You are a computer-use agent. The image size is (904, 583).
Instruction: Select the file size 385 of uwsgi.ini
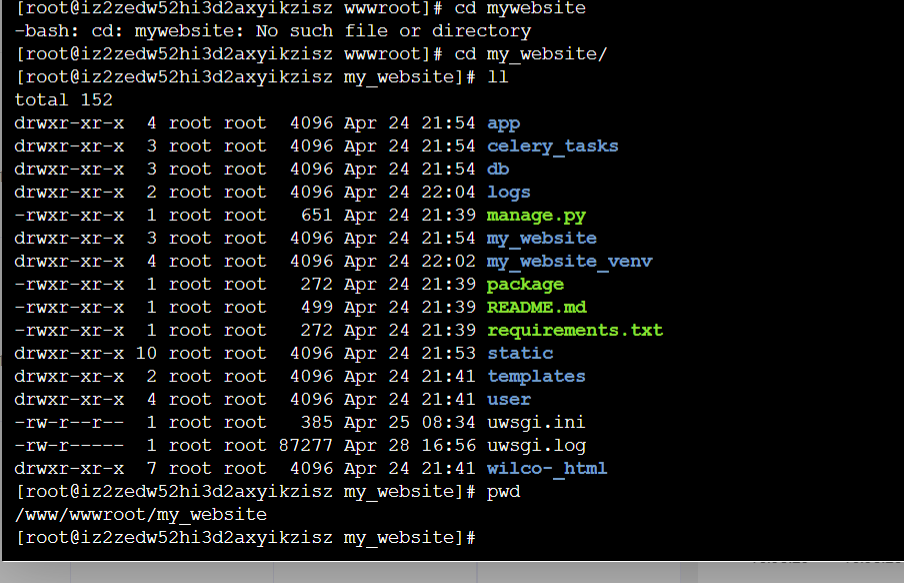click(317, 423)
